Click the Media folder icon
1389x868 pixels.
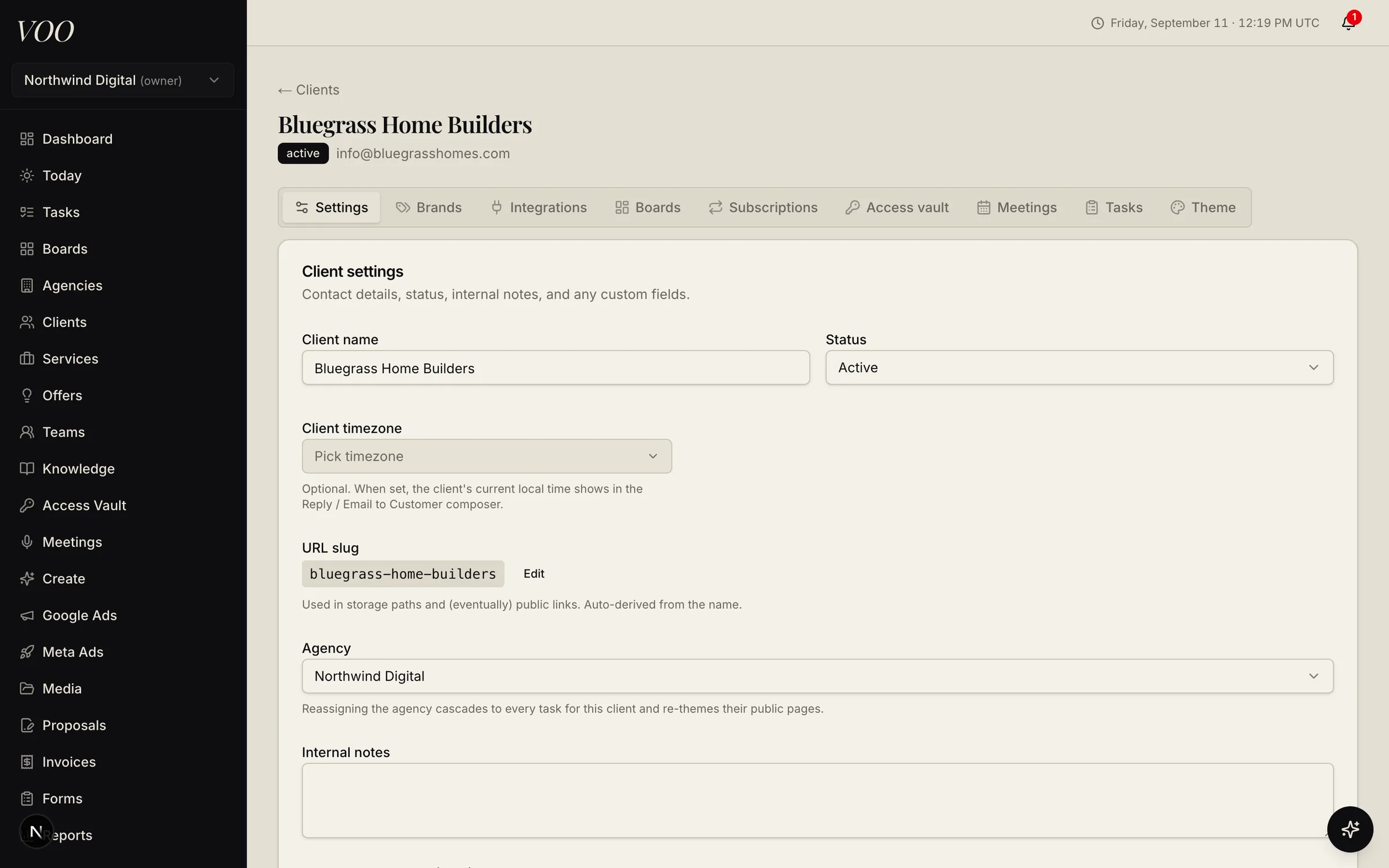coord(27,689)
